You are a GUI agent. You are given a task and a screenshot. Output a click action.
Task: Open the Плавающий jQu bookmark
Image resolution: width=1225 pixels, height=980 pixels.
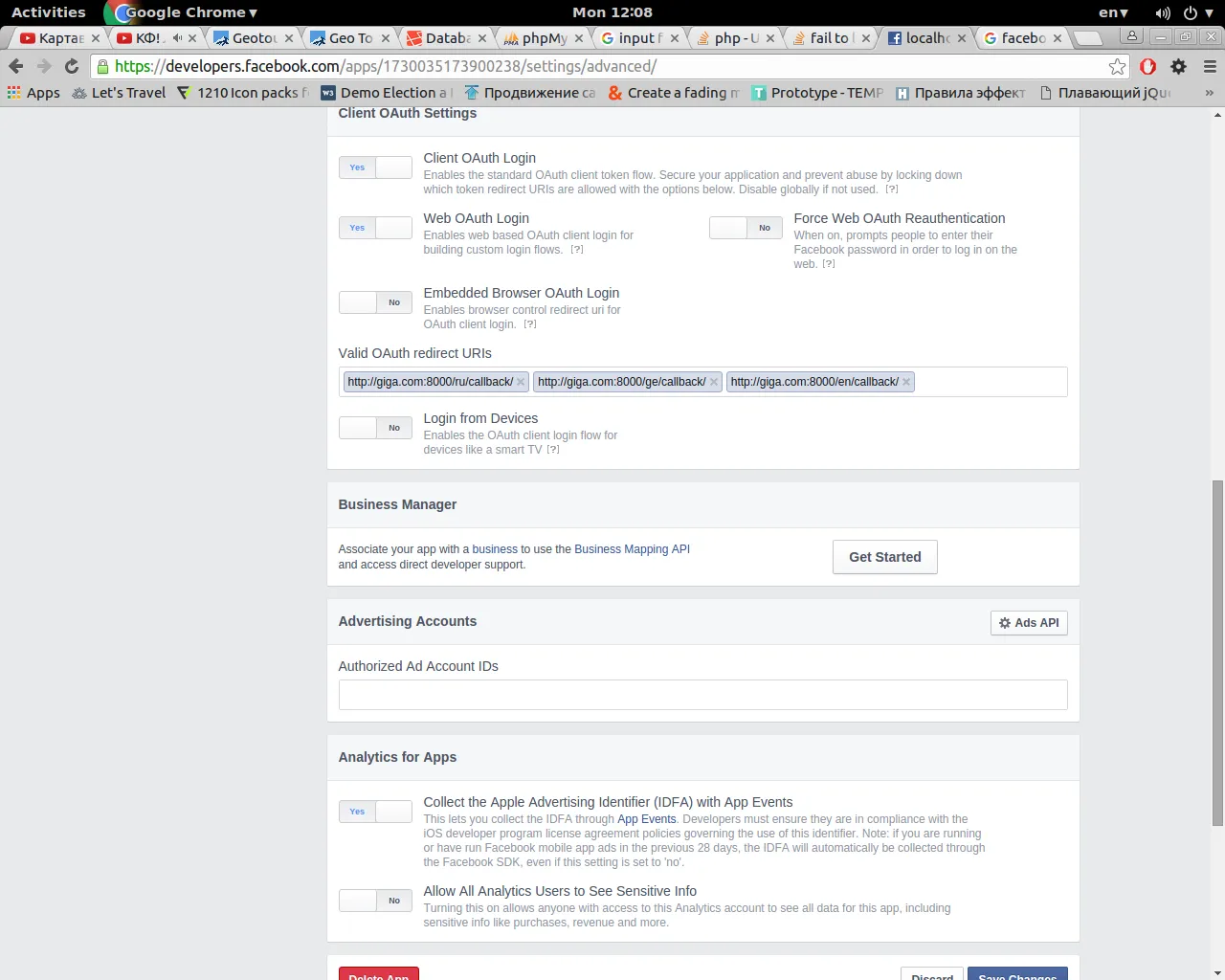click(x=1105, y=93)
